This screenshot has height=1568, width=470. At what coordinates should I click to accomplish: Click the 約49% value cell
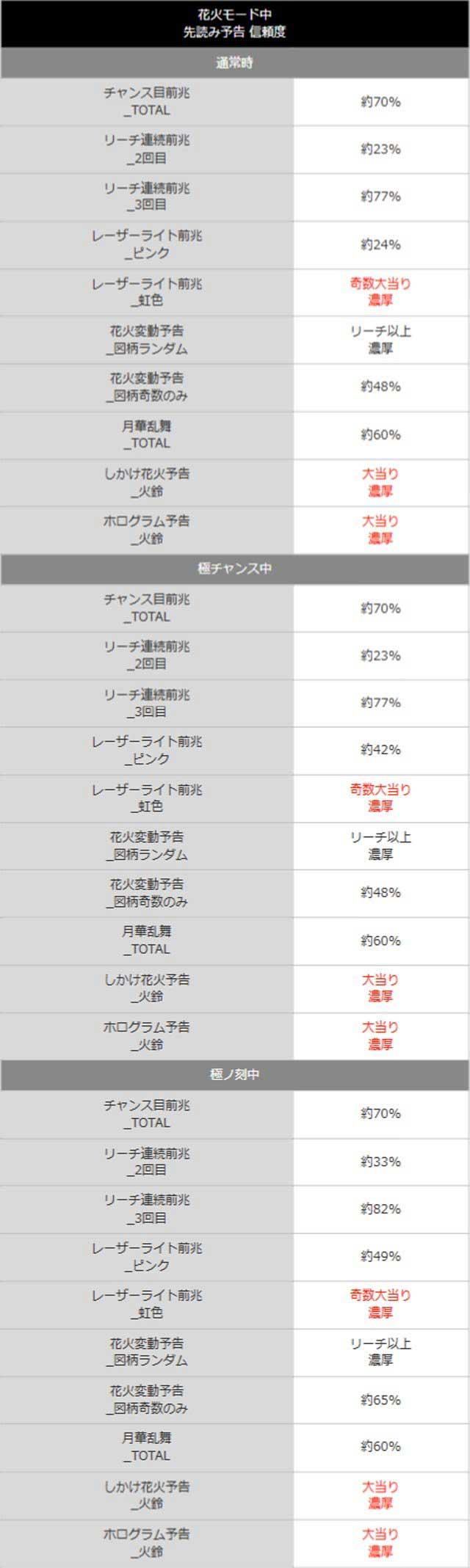coord(380,1256)
